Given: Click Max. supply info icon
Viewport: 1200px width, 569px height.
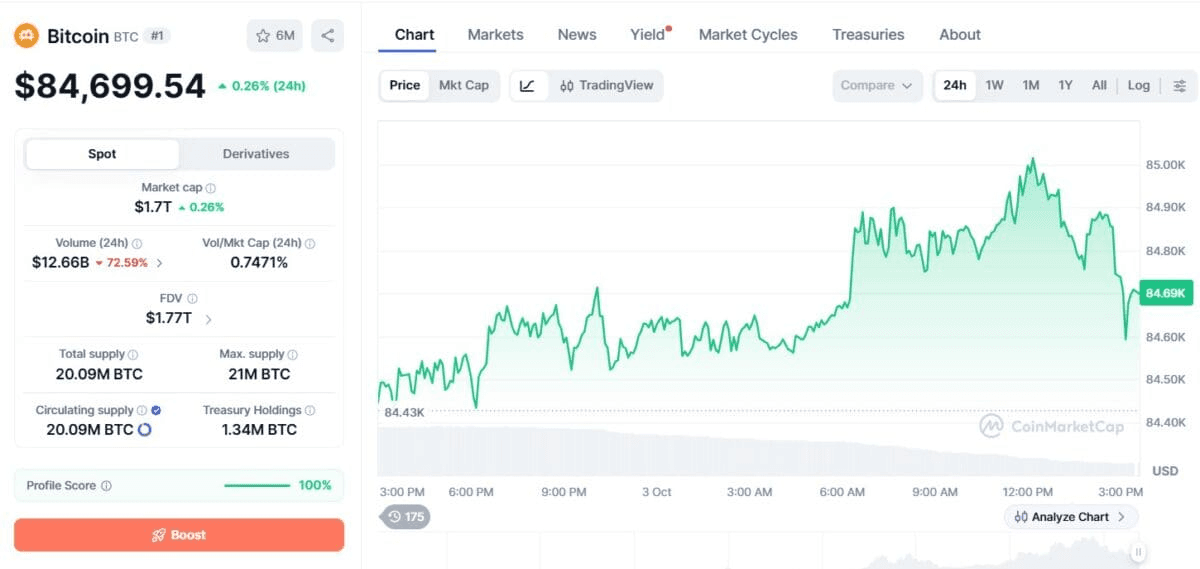Looking at the screenshot, I should [293, 355].
